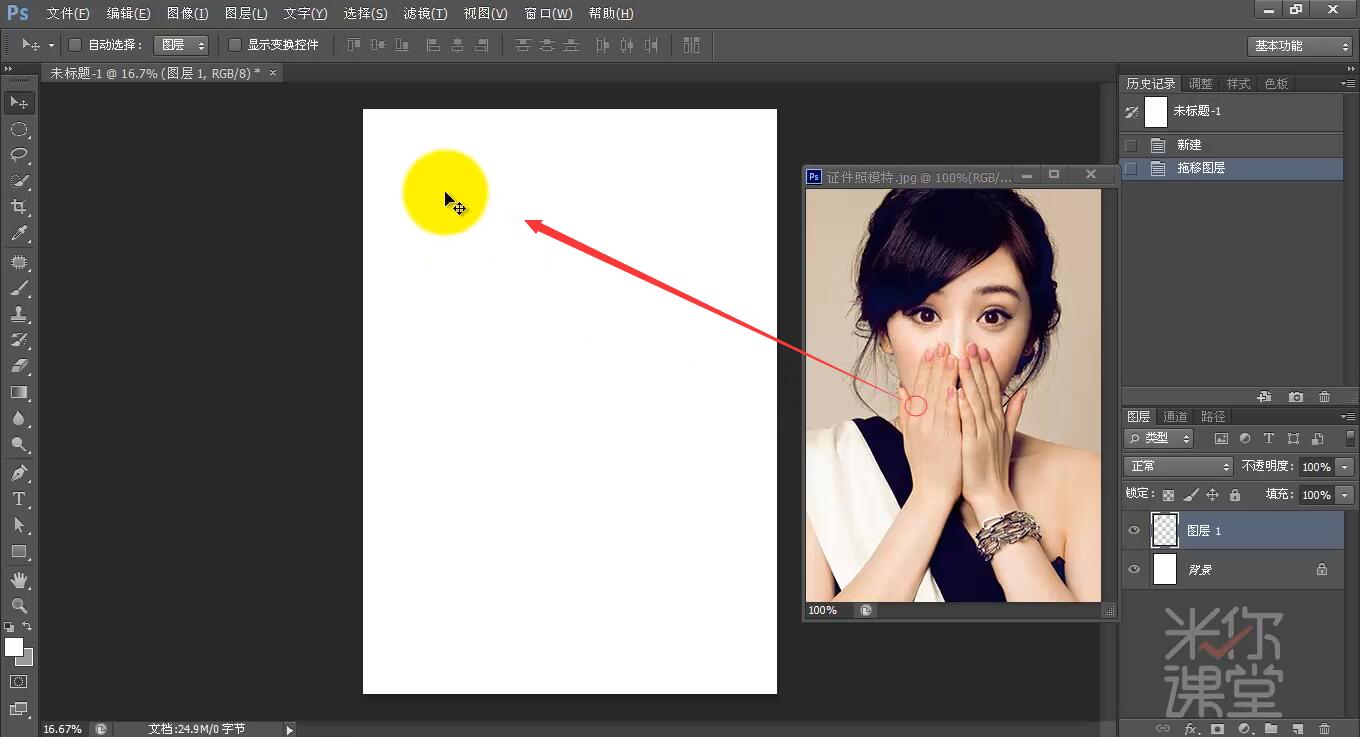
Task: Select the Crop tool
Action: point(18,207)
